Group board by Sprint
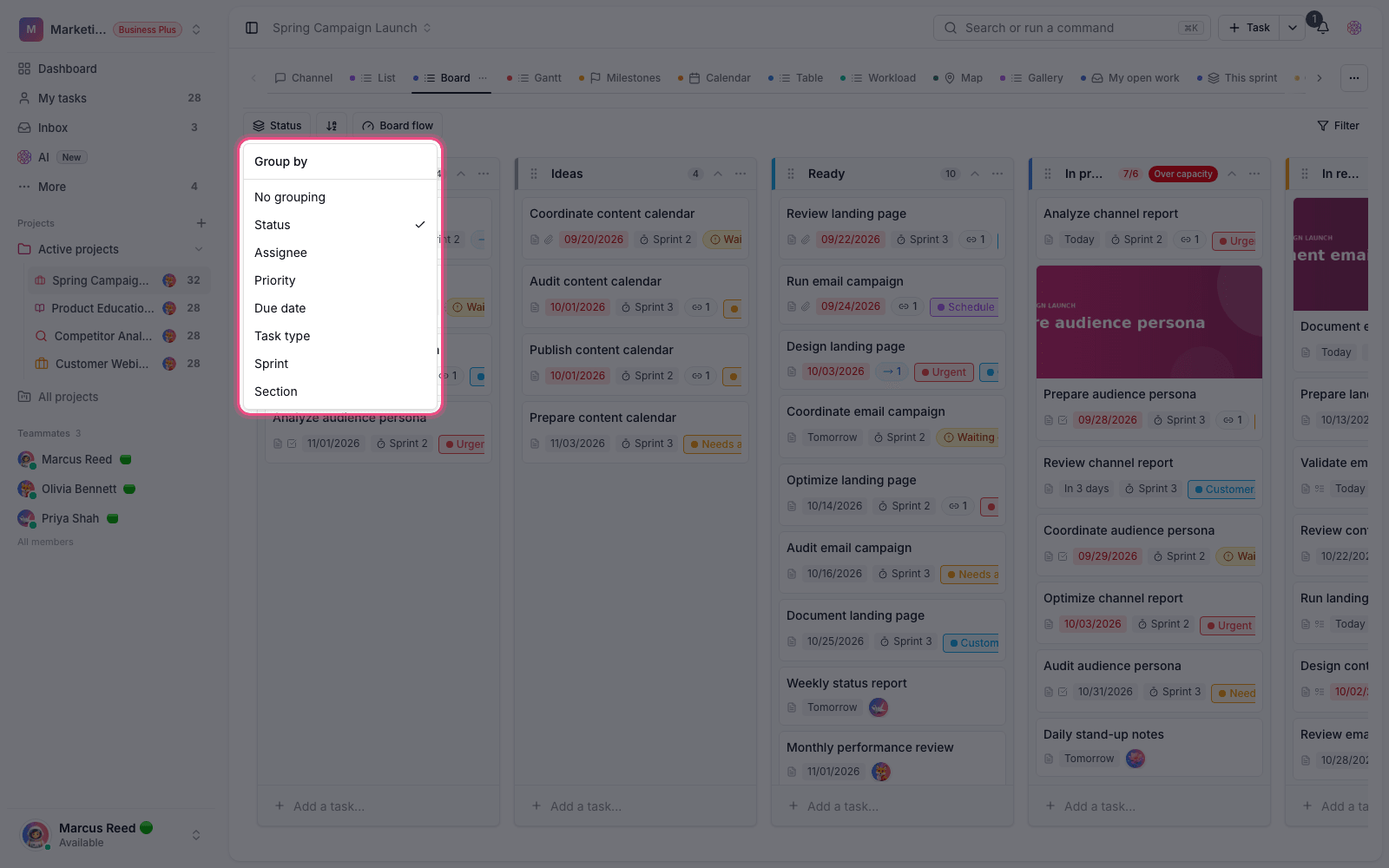 340,364
